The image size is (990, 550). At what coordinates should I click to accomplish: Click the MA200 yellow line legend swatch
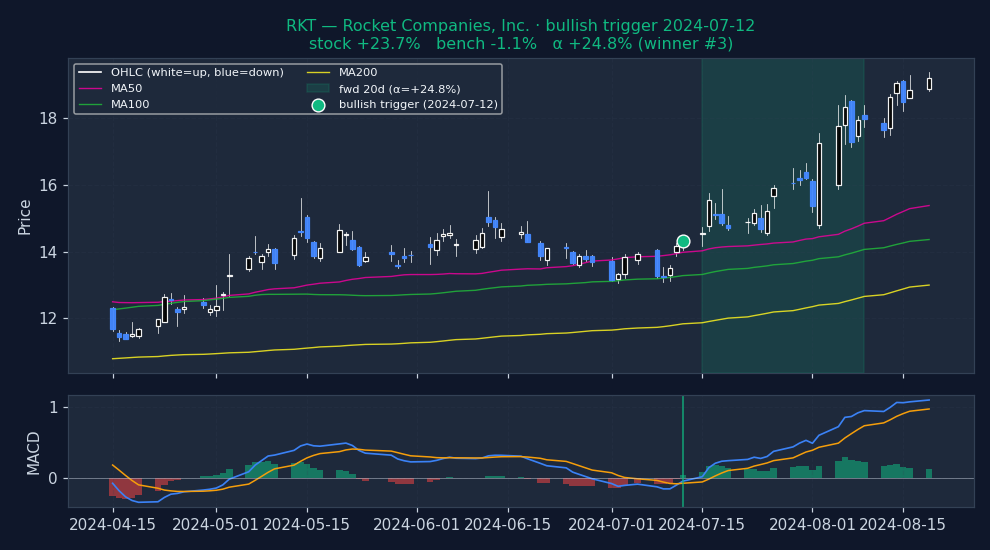tap(318, 73)
